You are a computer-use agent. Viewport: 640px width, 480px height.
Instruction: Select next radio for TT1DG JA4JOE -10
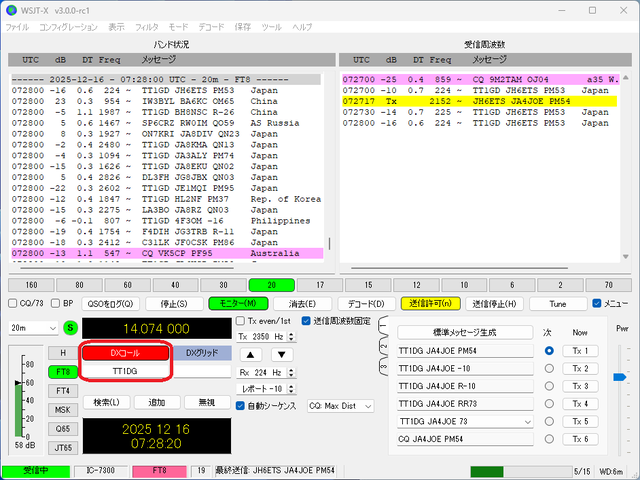[549, 369]
